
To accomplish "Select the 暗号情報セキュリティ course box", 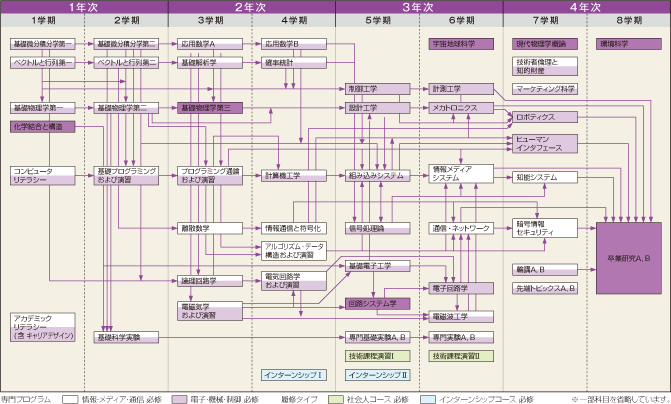I will click(545, 228).
